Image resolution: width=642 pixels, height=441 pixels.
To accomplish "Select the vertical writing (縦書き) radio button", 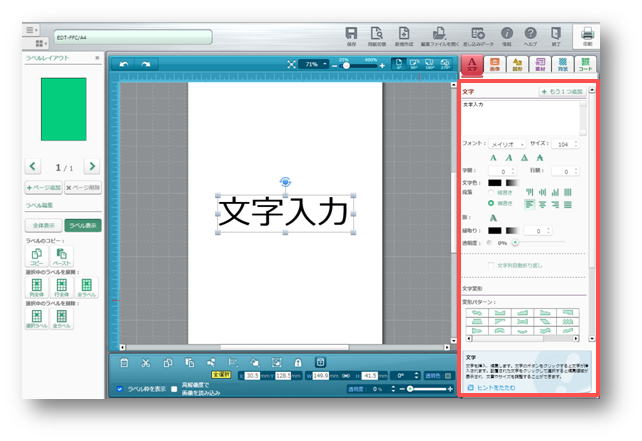I will coord(491,192).
